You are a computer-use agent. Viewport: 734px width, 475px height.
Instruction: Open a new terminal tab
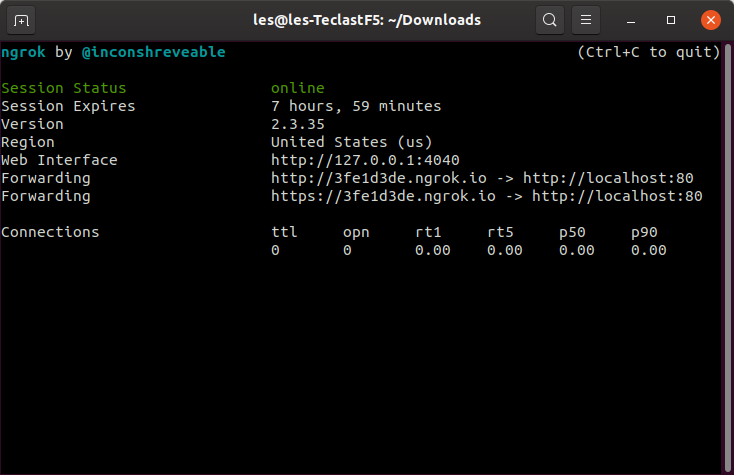tap(21, 21)
